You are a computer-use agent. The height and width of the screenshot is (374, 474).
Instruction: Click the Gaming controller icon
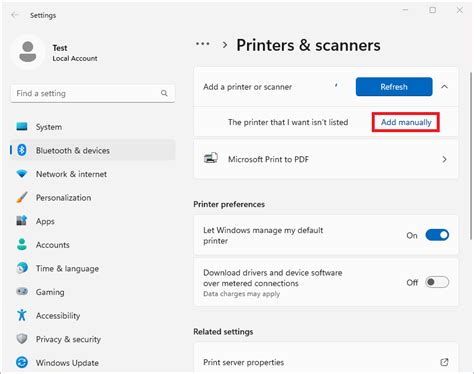point(22,292)
